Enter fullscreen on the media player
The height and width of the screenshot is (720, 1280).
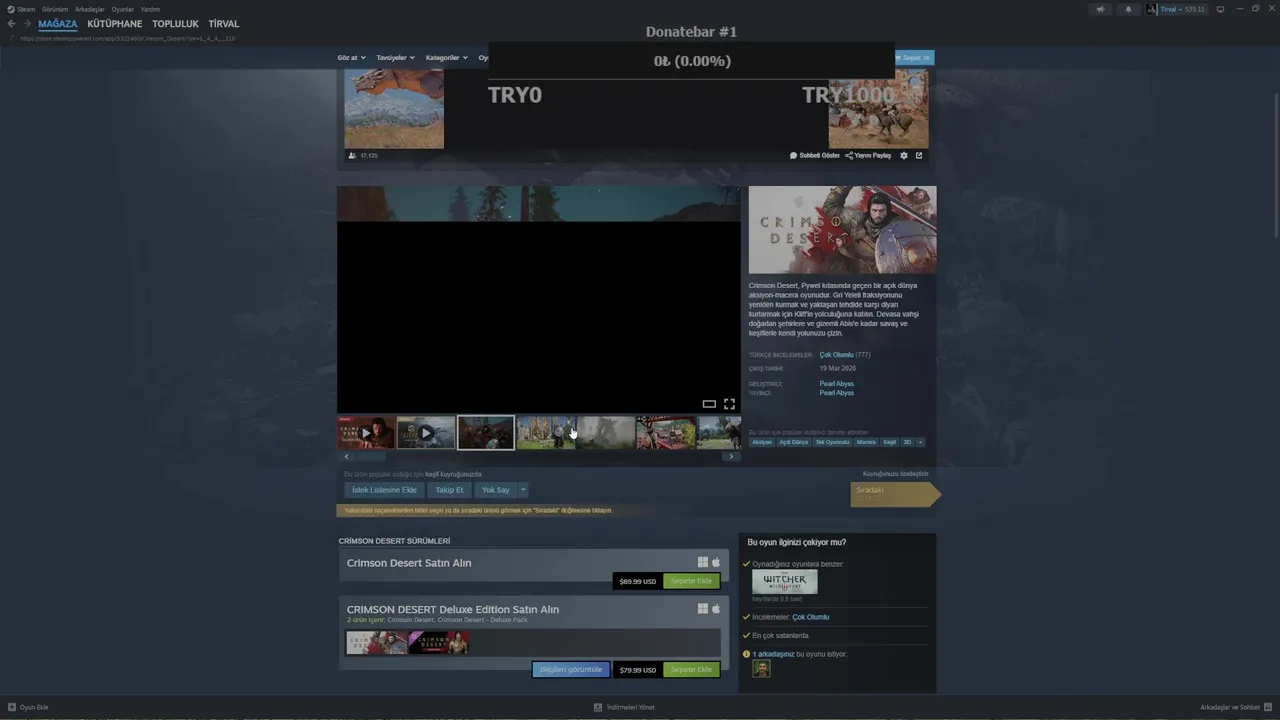click(x=729, y=404)
